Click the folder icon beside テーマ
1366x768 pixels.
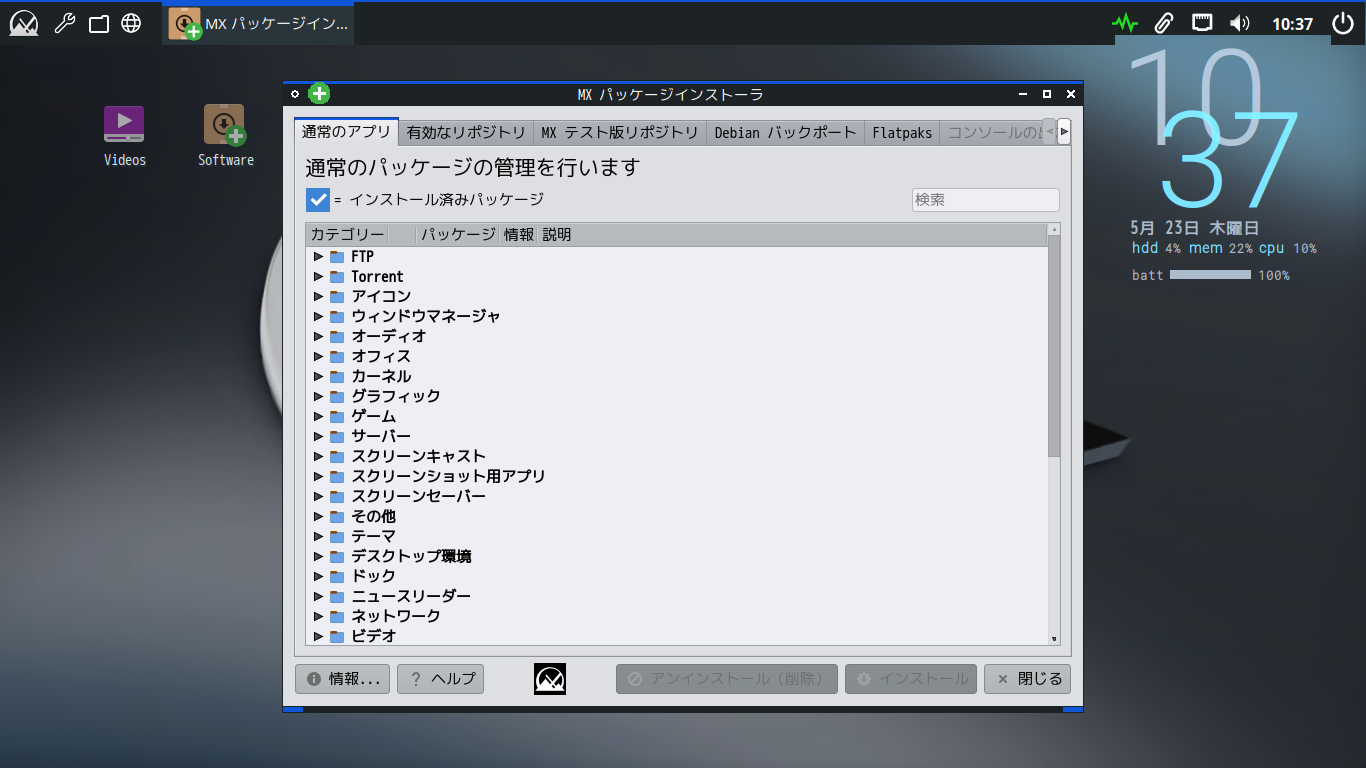[x=337, y=536]
